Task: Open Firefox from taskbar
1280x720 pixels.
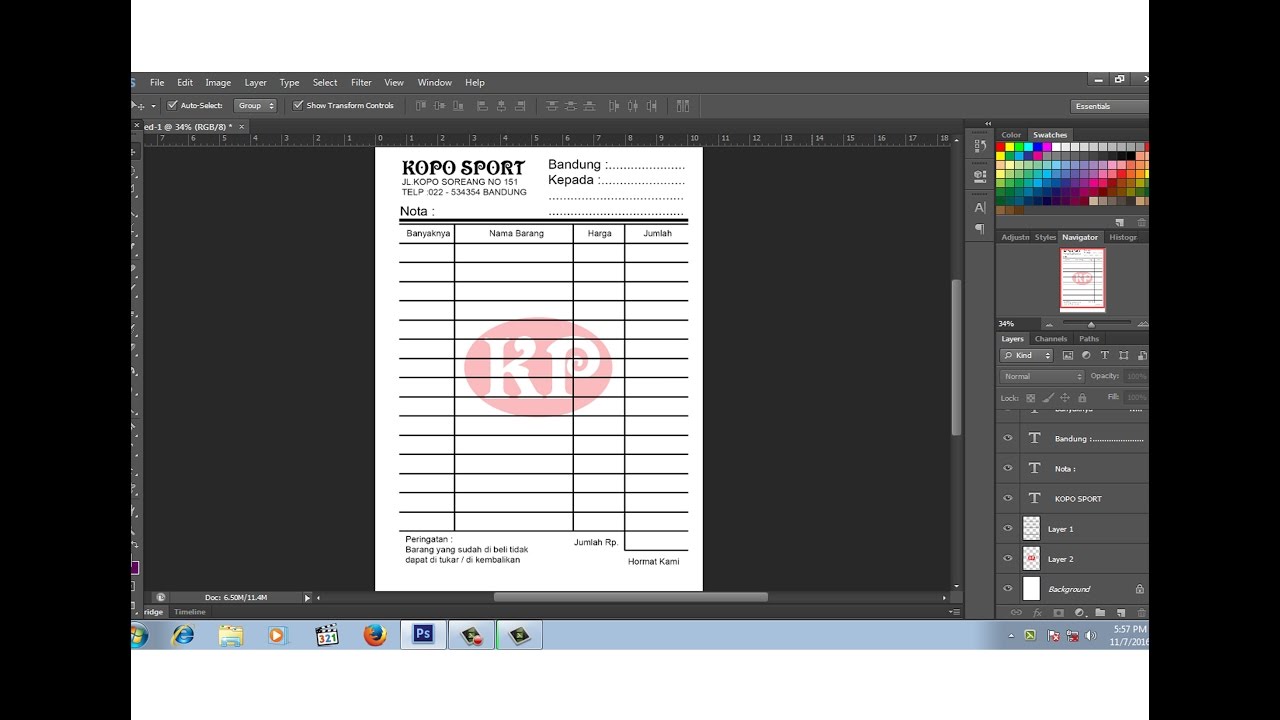Action: pyautogui.click(x=375, y=635)
